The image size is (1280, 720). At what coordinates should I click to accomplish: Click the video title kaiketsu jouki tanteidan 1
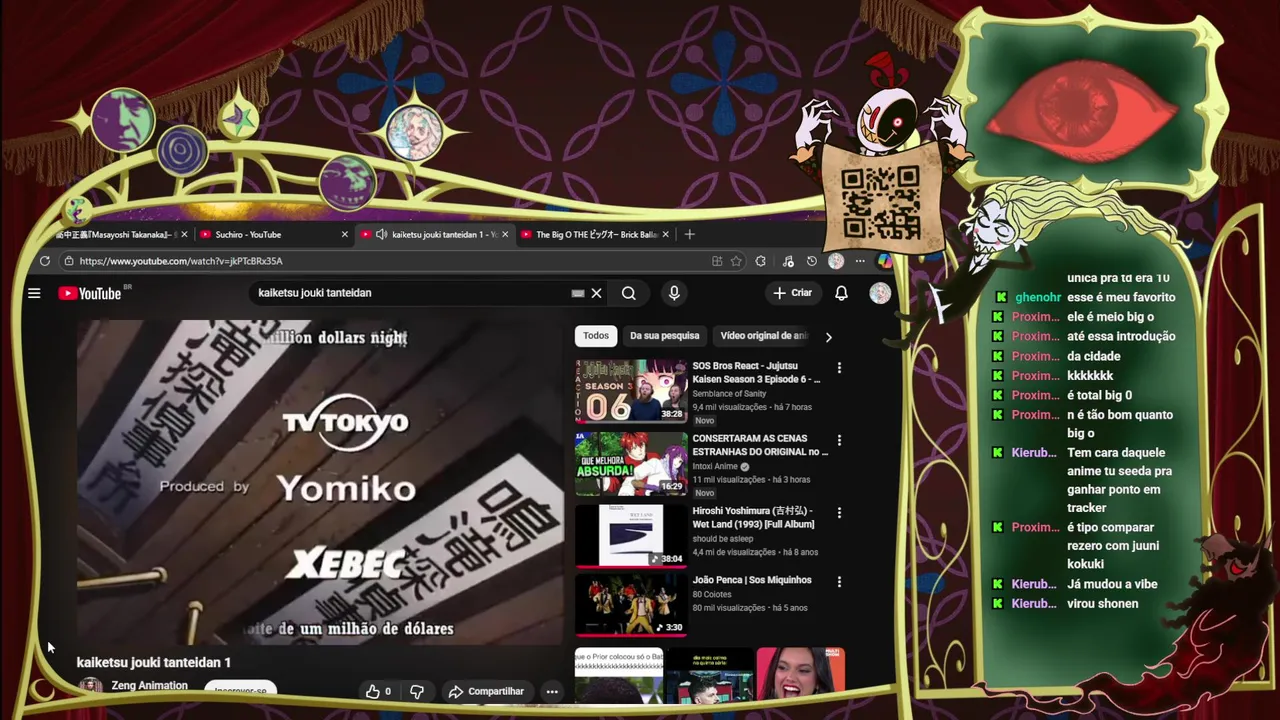[154, 662]
